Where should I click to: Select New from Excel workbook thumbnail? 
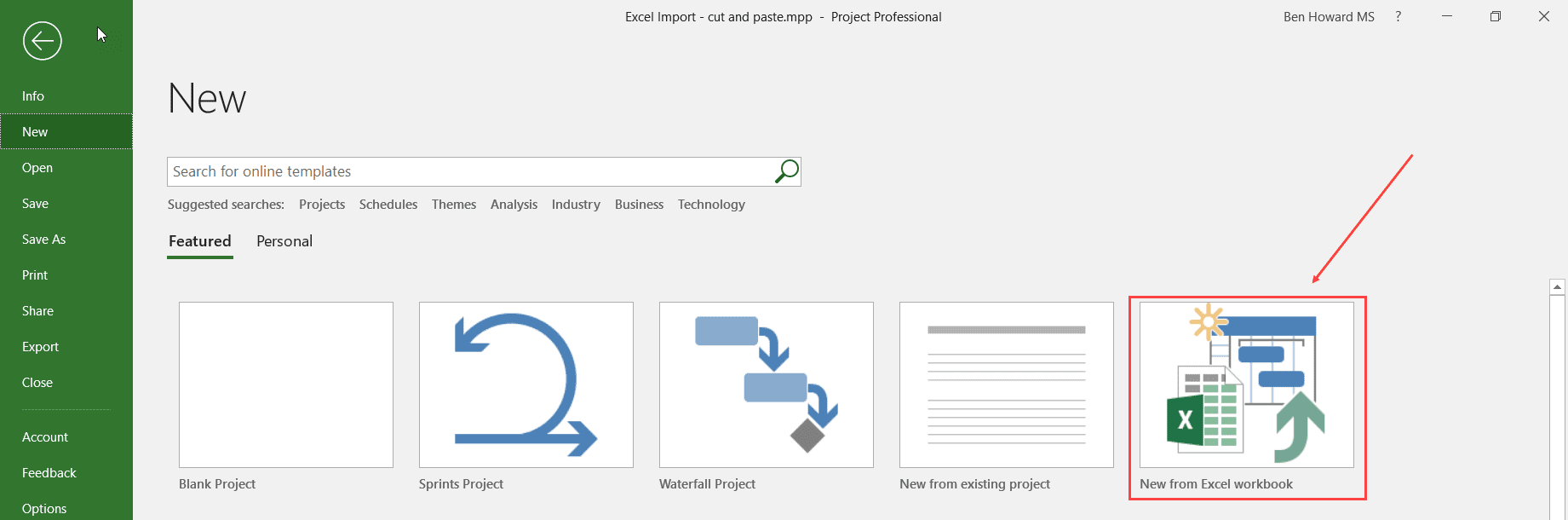click(1247, 384)
